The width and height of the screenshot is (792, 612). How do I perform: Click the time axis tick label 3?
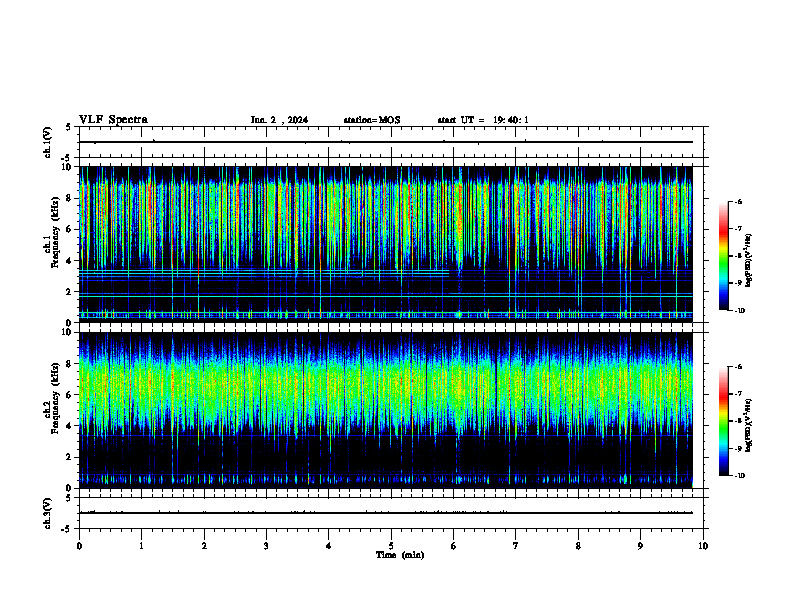pyautogui.click(x=266, y=546)
